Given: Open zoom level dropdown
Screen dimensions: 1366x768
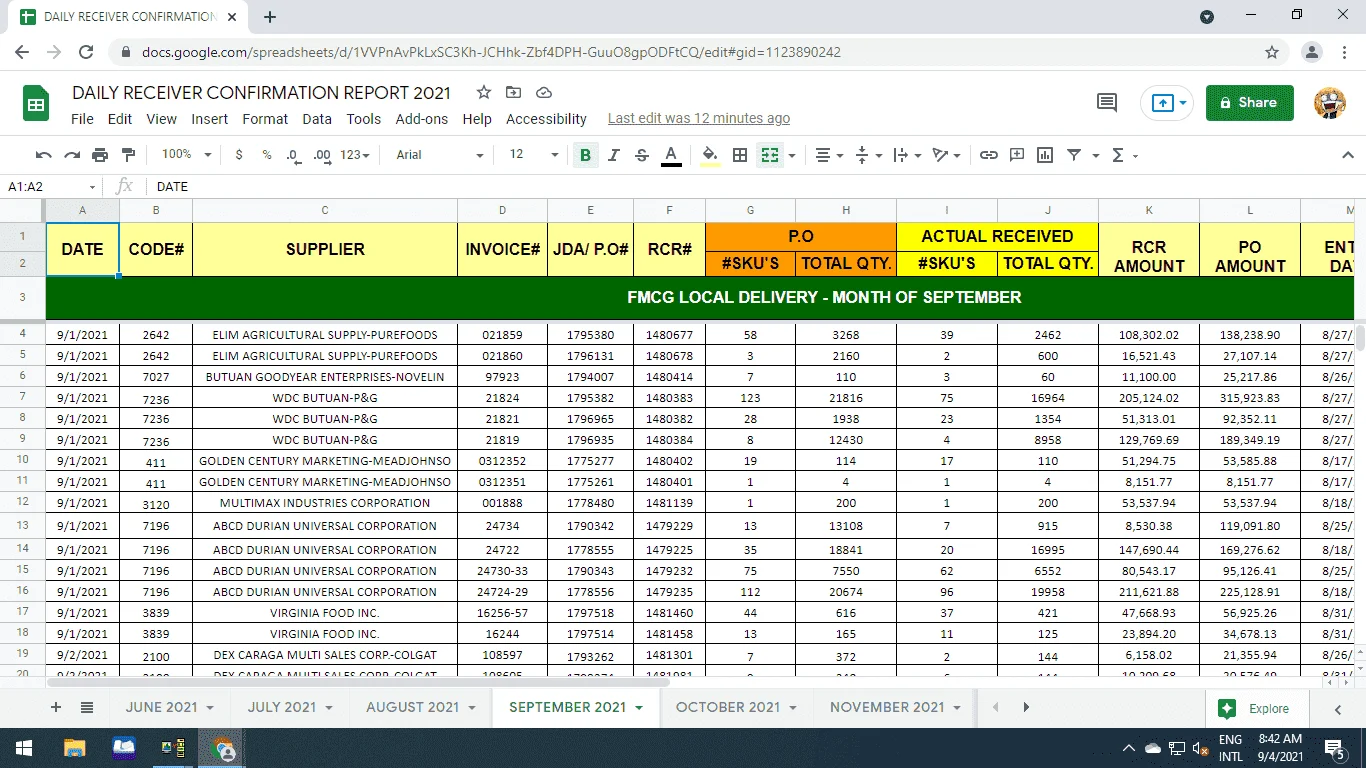Looking at the screenshot, I should [187, 155].
